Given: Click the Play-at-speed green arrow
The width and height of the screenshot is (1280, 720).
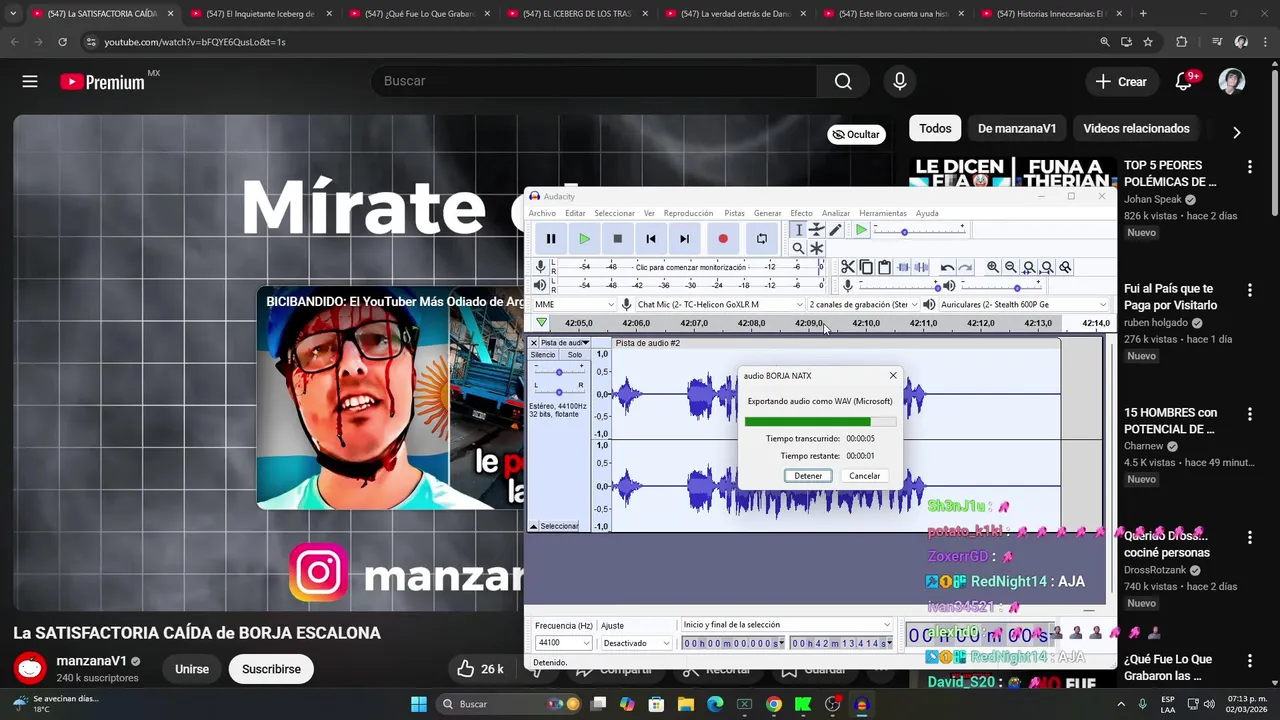Looking at the screenshot, I should [861, 230].
